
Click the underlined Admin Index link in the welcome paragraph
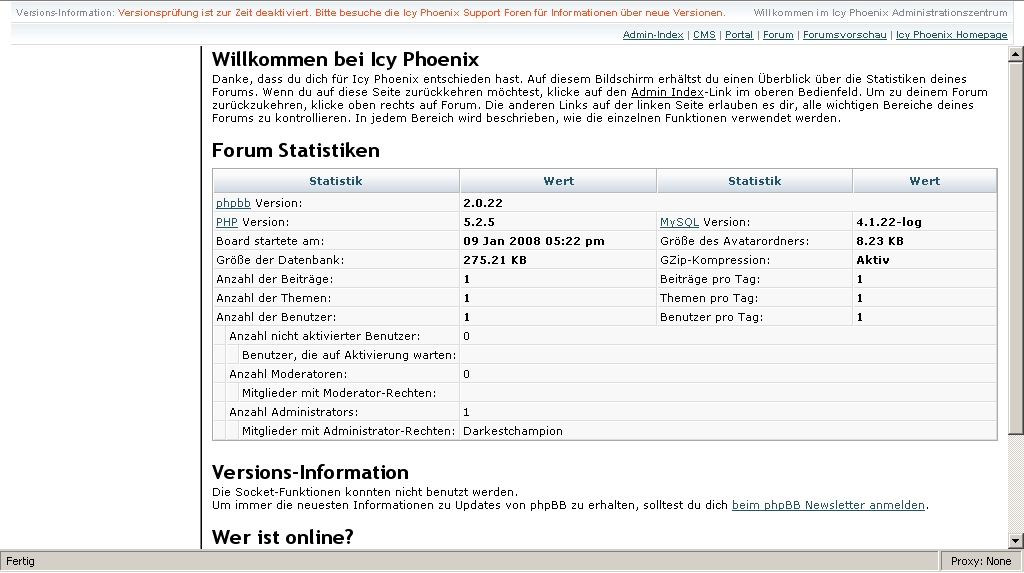click(666, 92)
